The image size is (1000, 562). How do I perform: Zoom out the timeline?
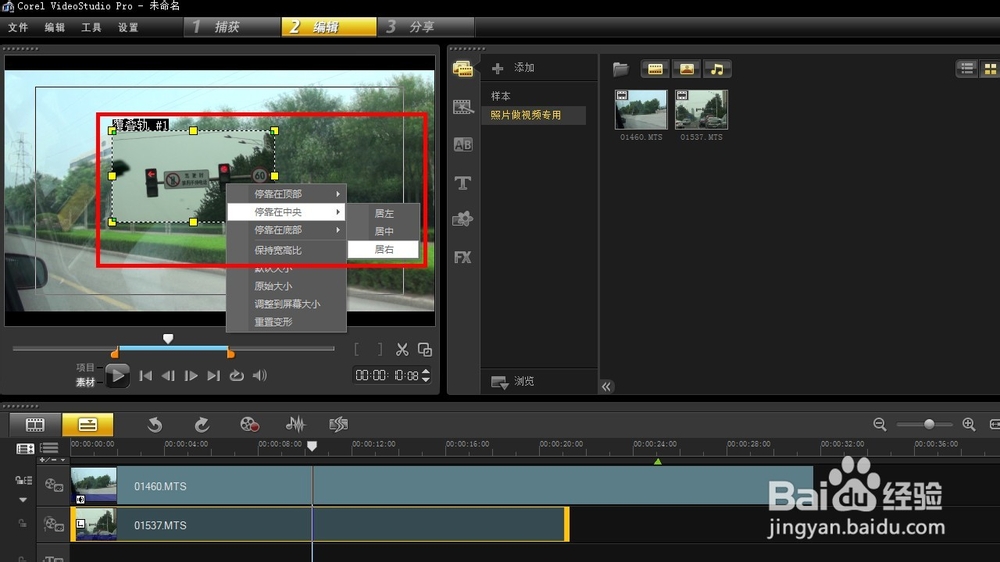pos(879,424)
